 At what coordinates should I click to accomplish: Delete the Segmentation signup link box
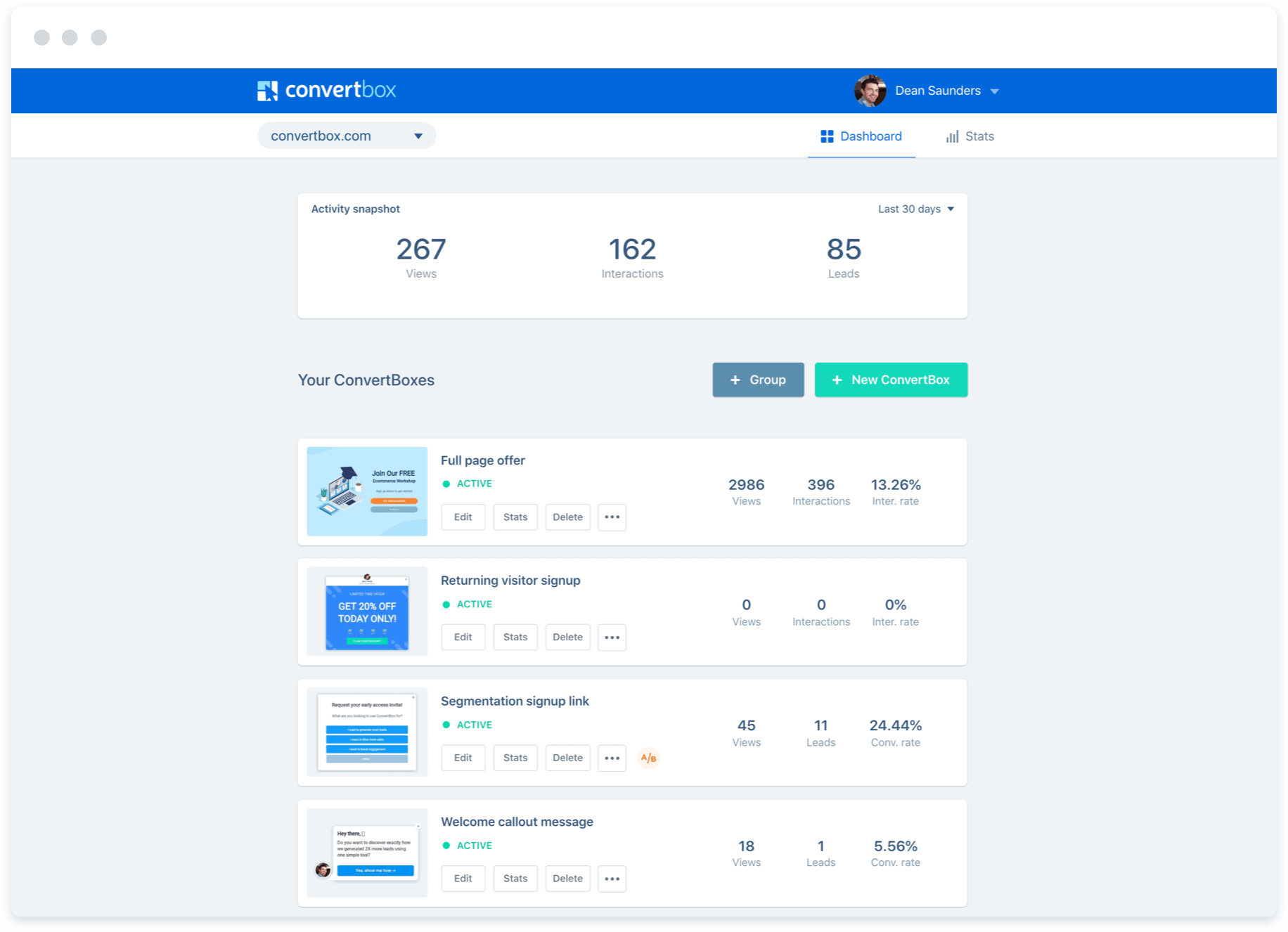[567, 758]
